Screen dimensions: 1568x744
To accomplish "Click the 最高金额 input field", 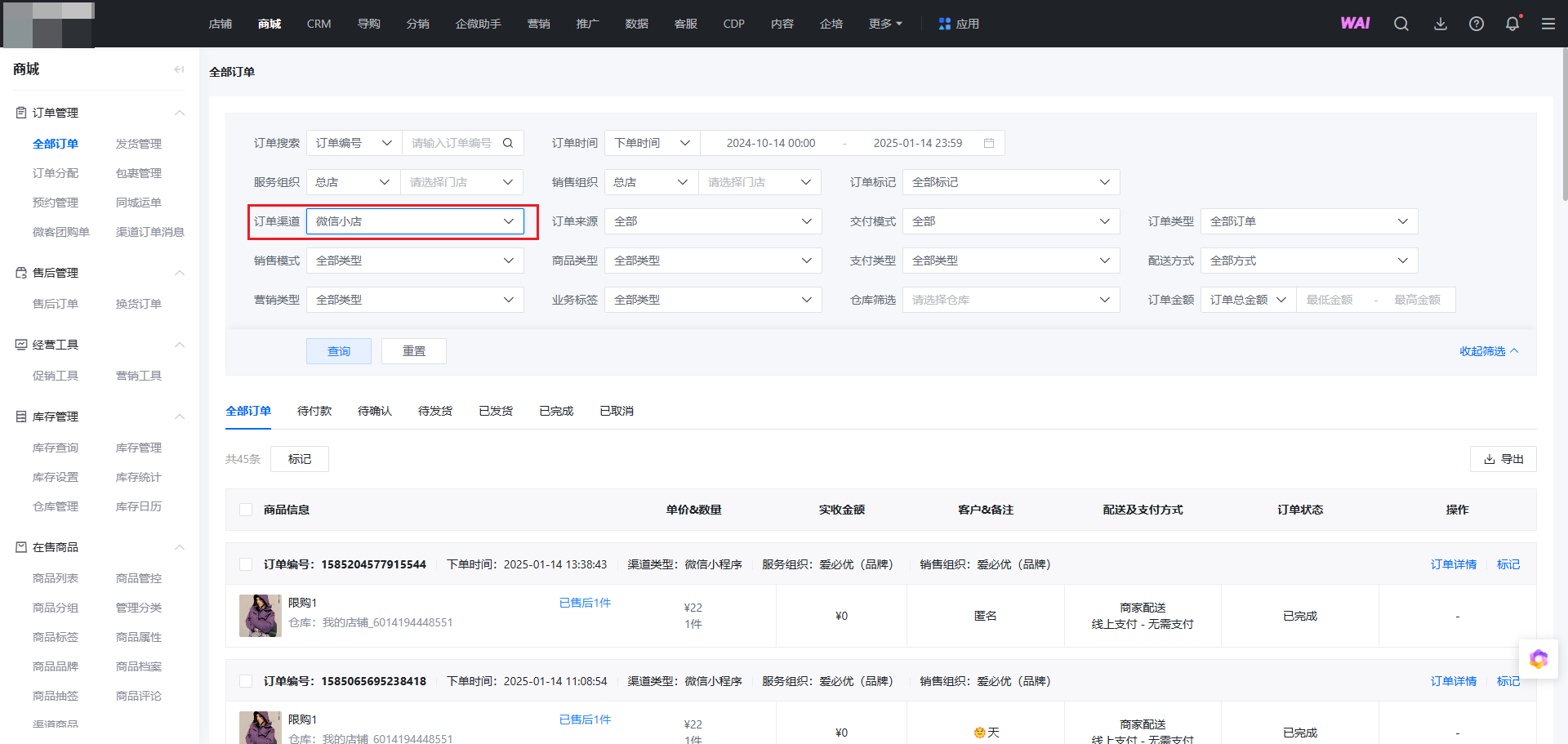I will [1418, 300].
